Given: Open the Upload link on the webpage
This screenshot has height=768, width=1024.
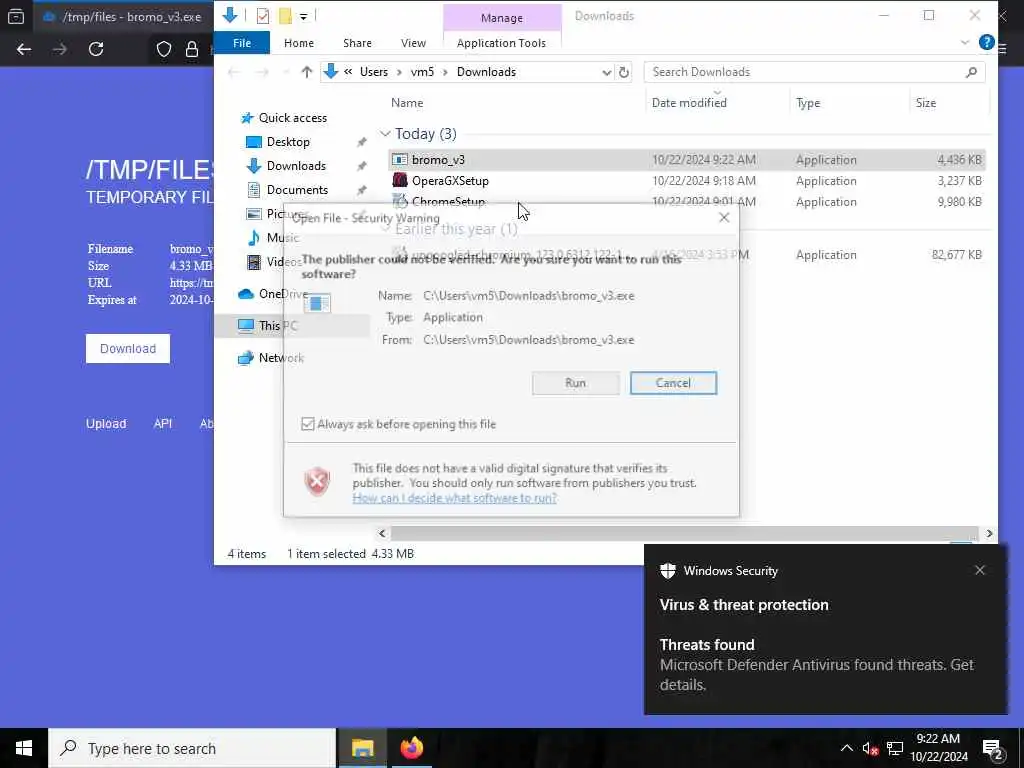Looking at the screenshot, I should pos(106,424).
